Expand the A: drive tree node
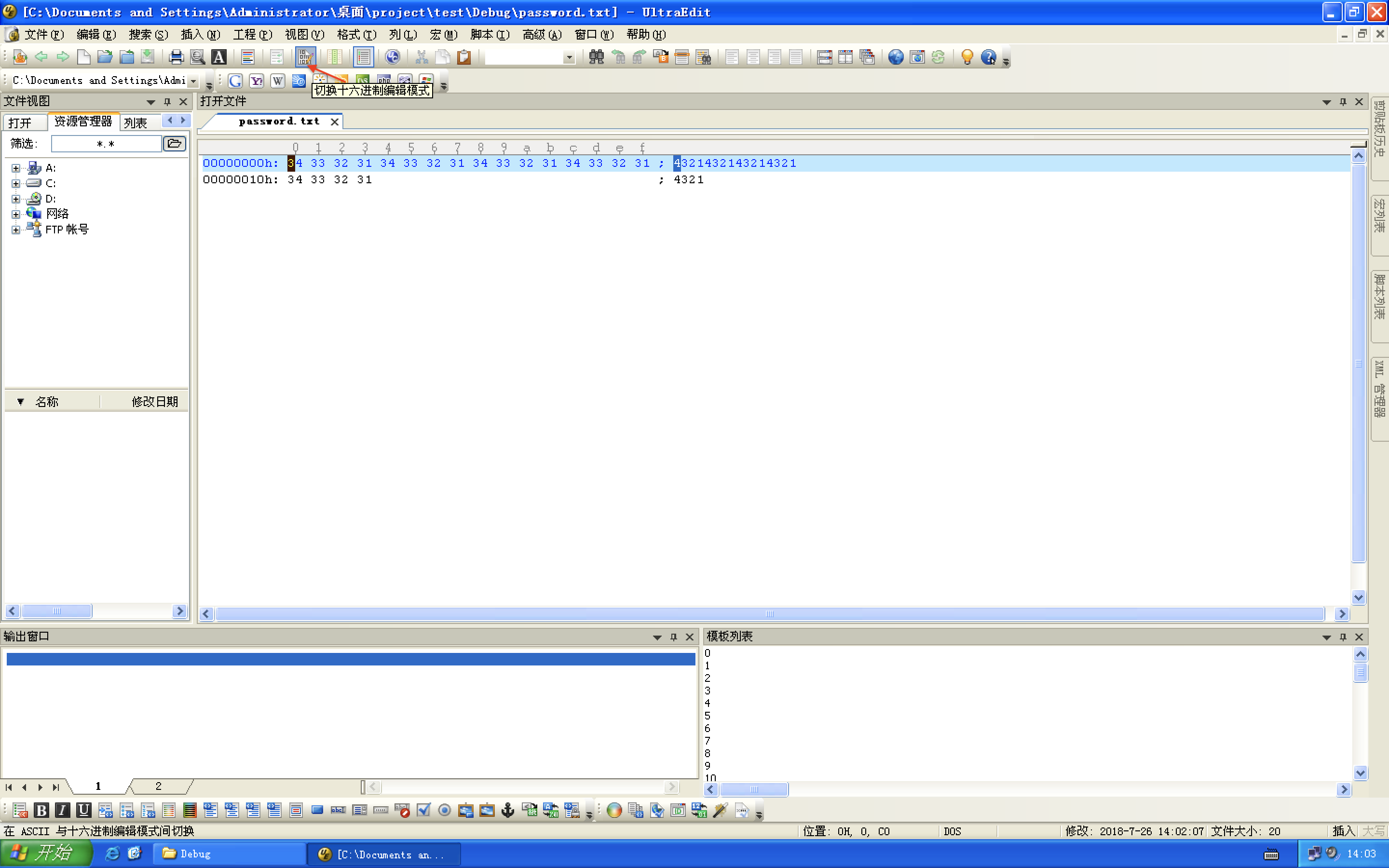 click(x=16, y=168)
